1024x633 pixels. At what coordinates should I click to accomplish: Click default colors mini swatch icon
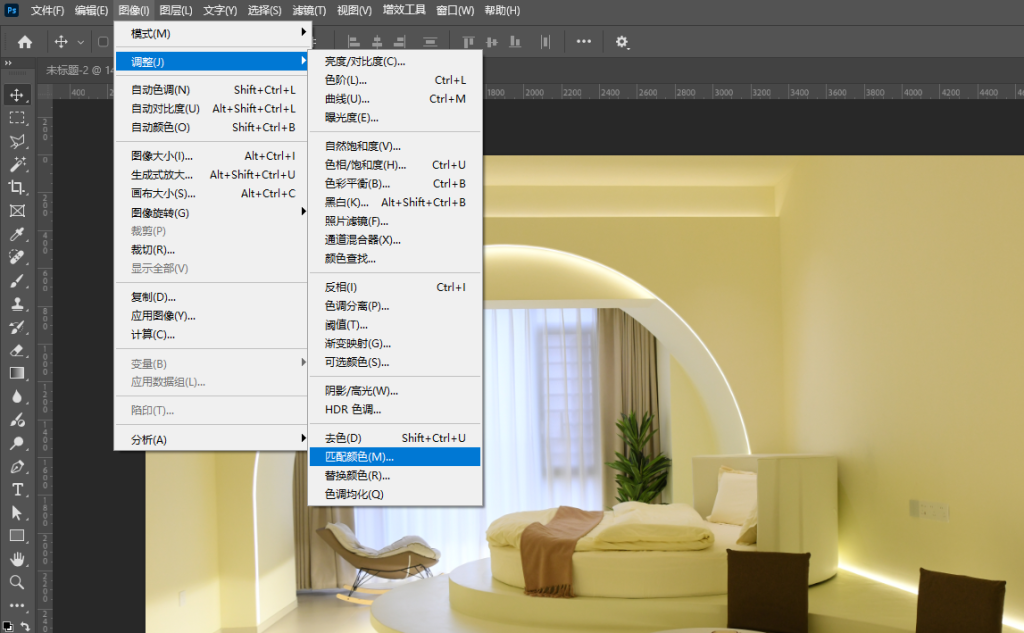pyautogui.click(x=8, y=626)
